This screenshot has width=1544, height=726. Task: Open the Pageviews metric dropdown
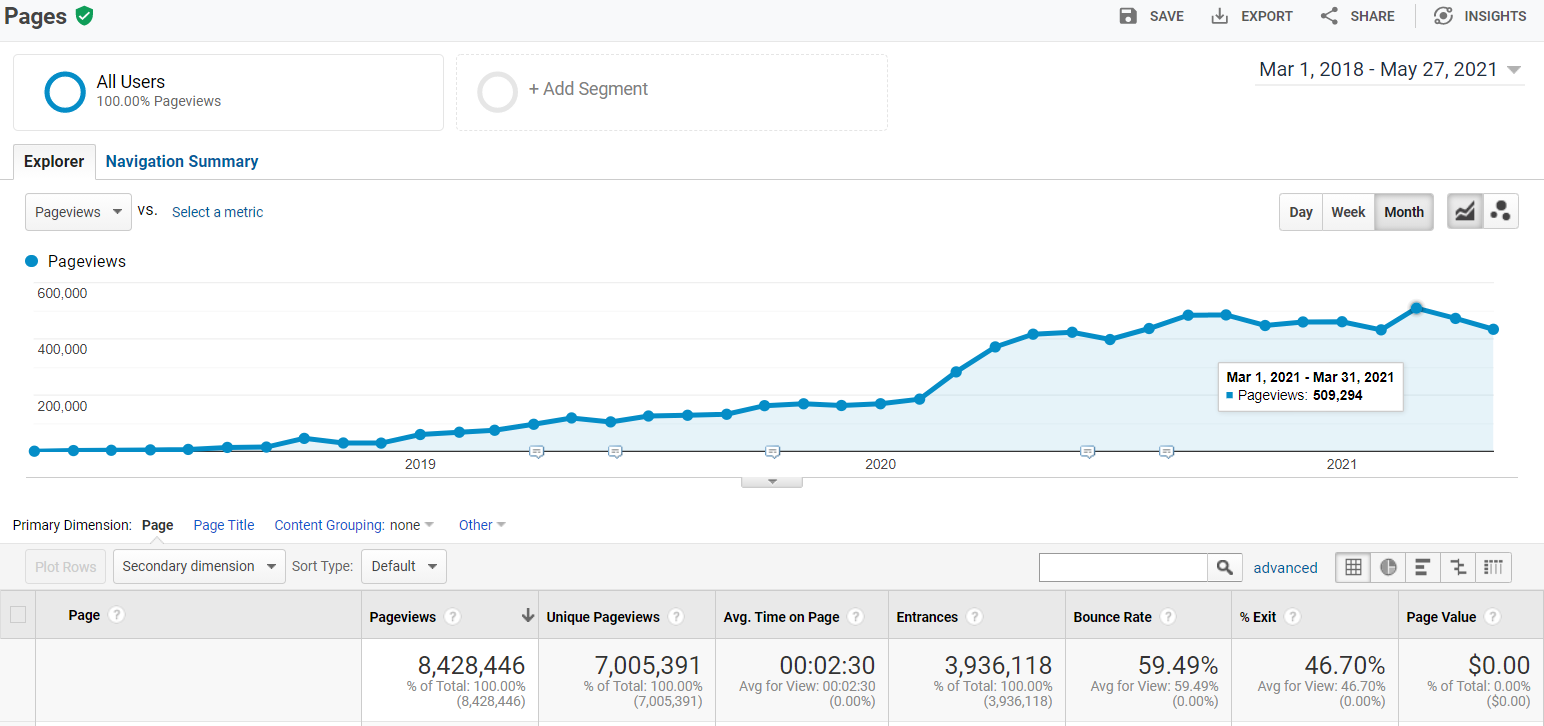(78, 212)
